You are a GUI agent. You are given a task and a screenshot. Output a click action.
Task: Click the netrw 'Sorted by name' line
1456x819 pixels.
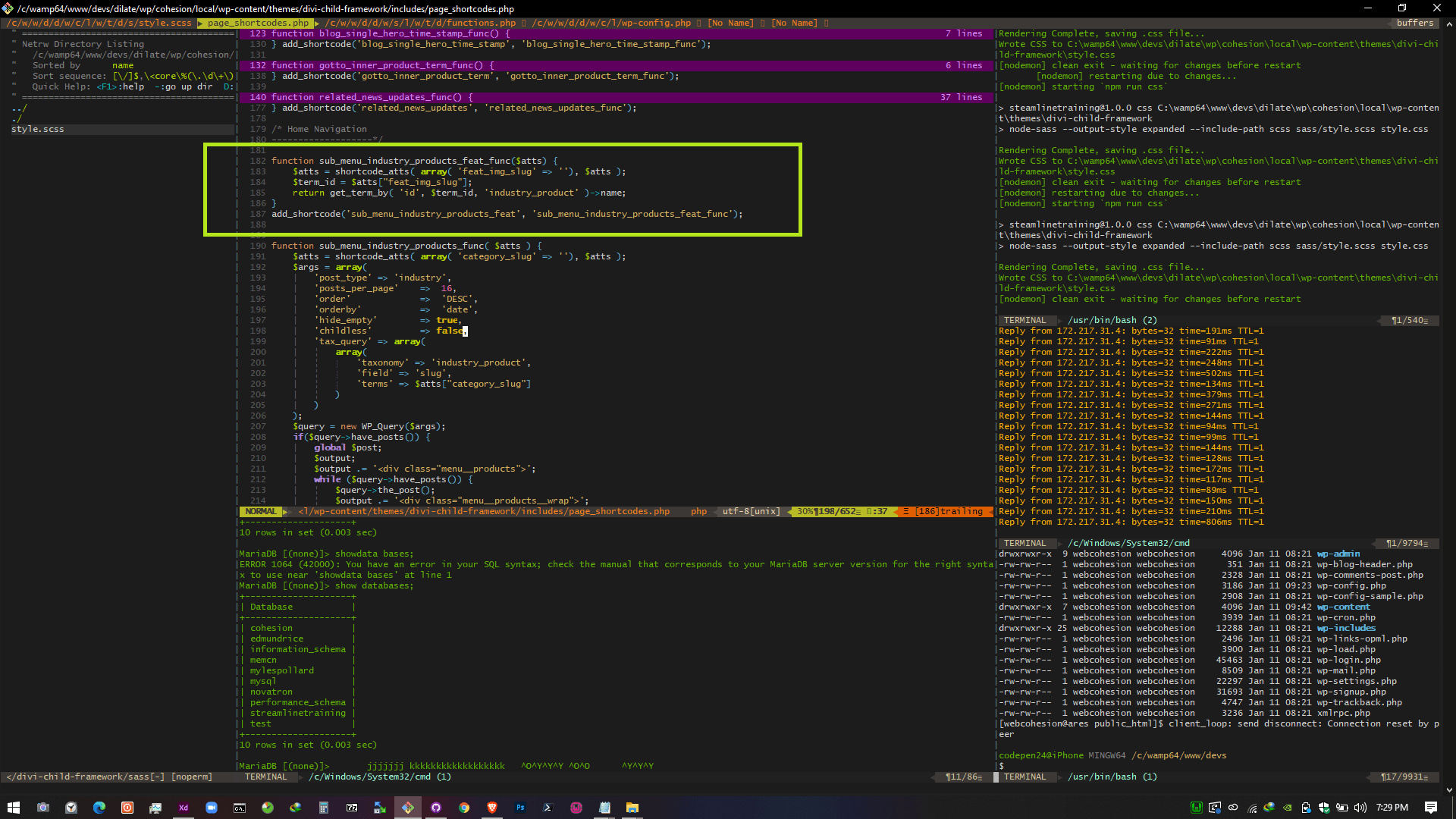tap(83, 65)
